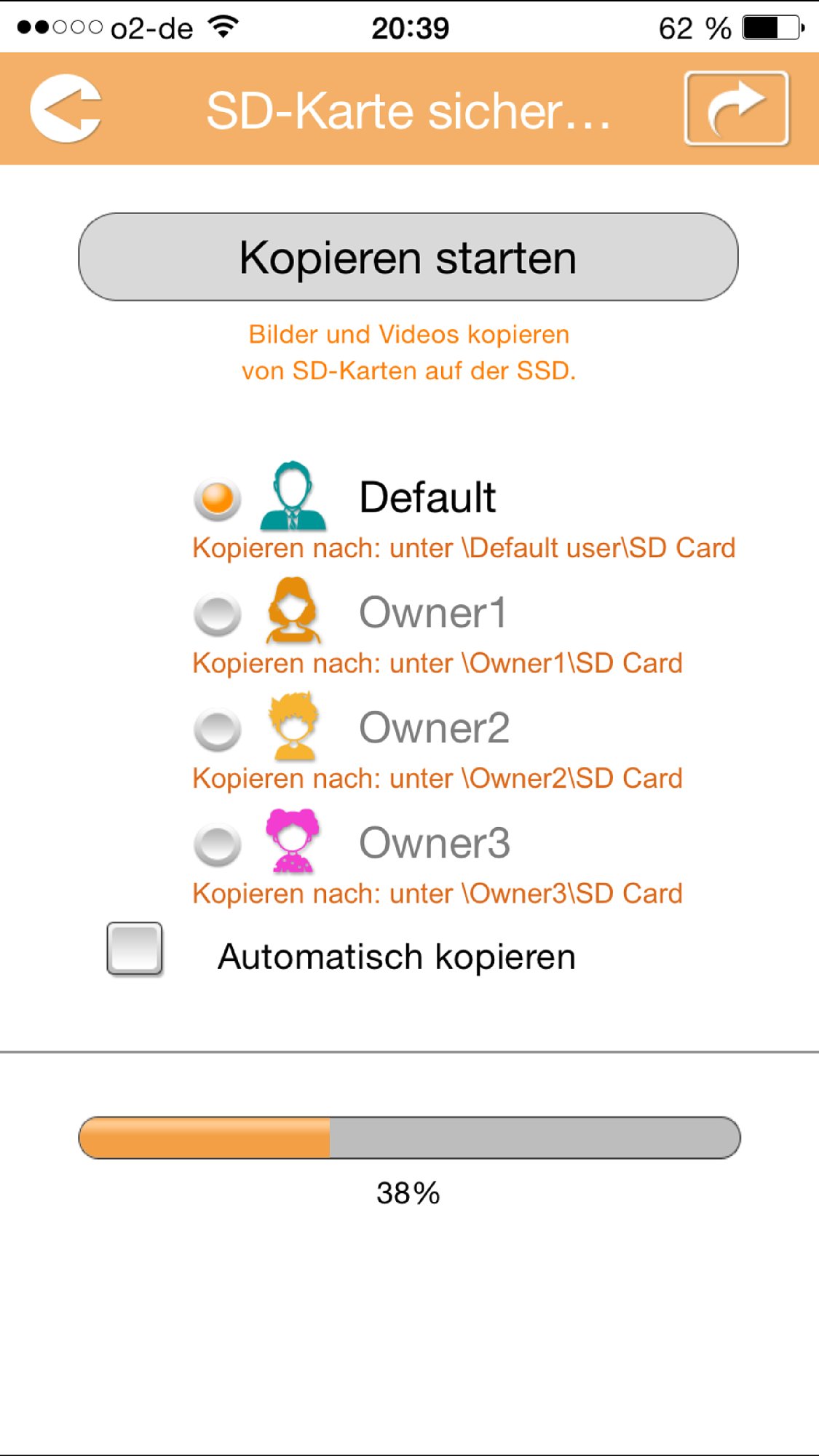The image size is (819, 1456).
Task: Click the SD-Karte sicher... title
Action: tap(408, 111)
